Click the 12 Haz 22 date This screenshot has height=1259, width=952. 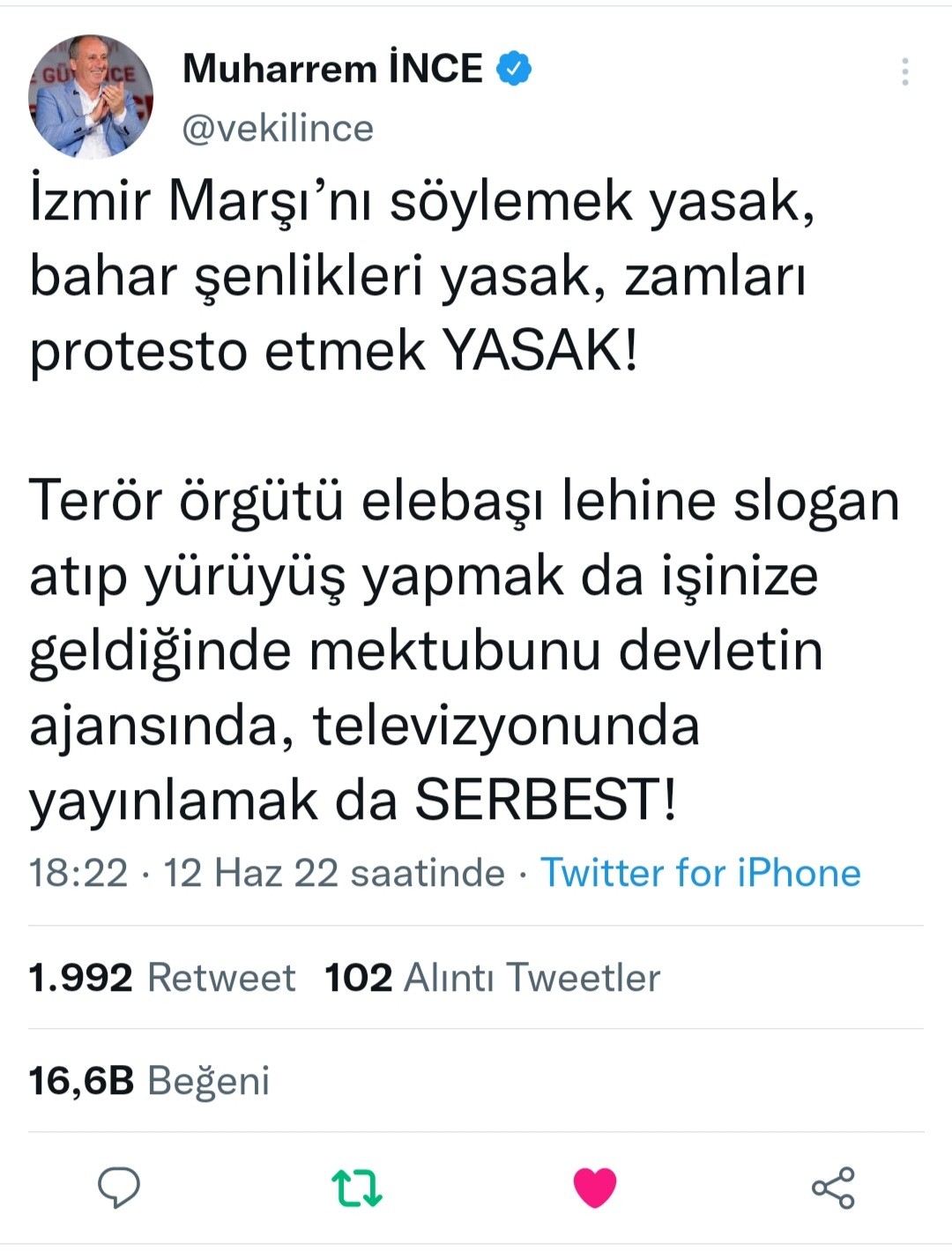pos(250,873)
